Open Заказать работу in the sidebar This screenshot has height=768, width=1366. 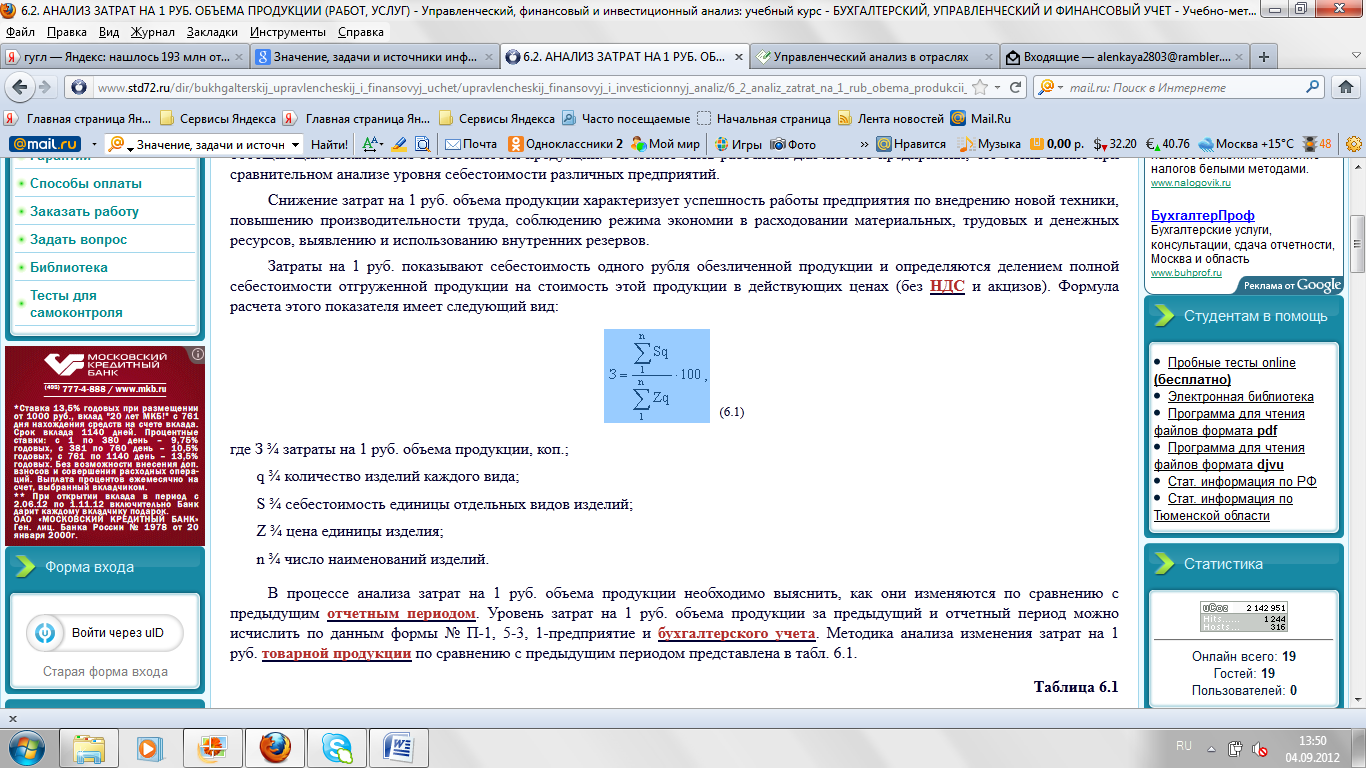[84, 211]
